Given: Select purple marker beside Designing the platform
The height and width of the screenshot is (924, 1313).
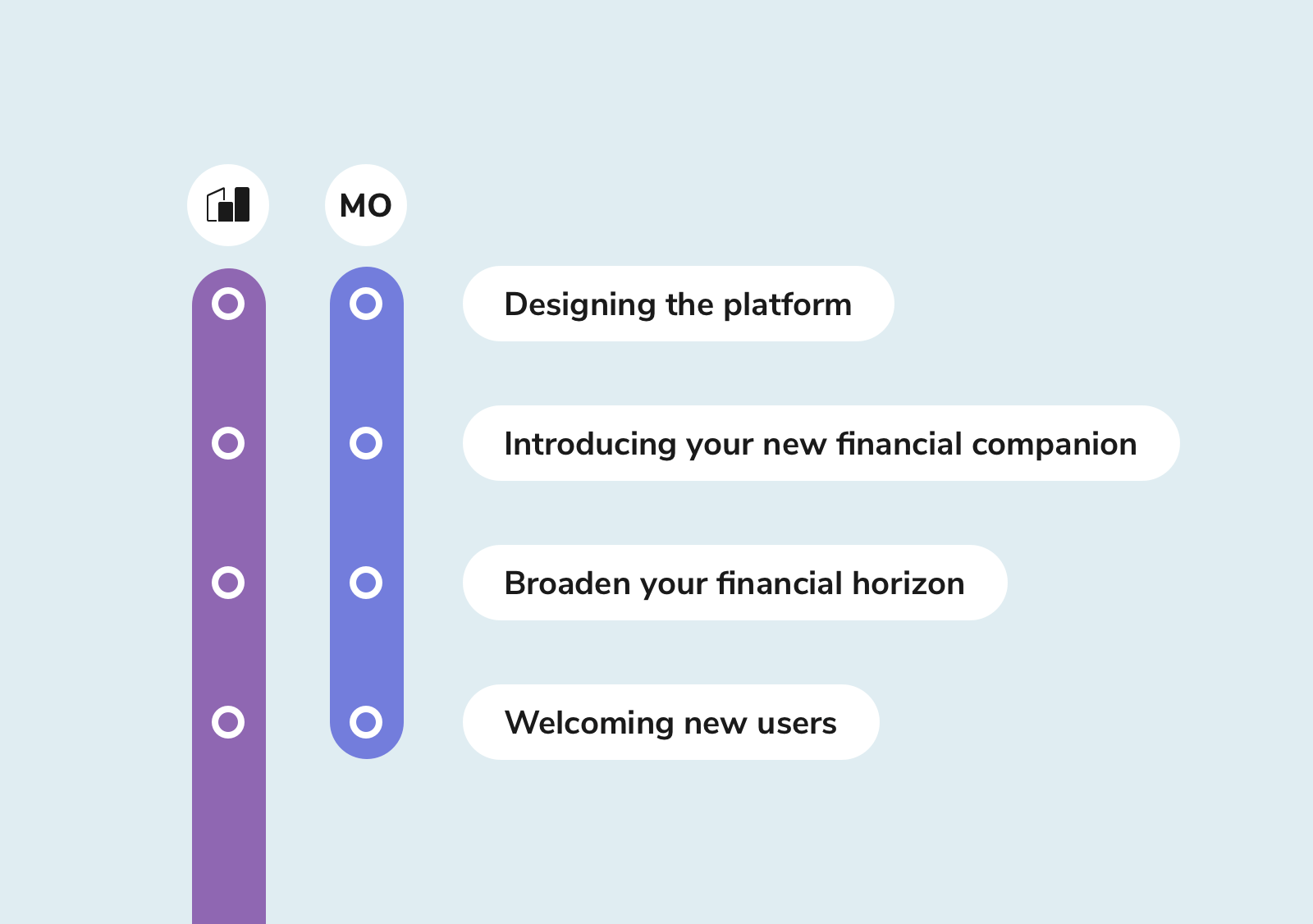Looking at the screenshot, I should (x=228, y=304).
